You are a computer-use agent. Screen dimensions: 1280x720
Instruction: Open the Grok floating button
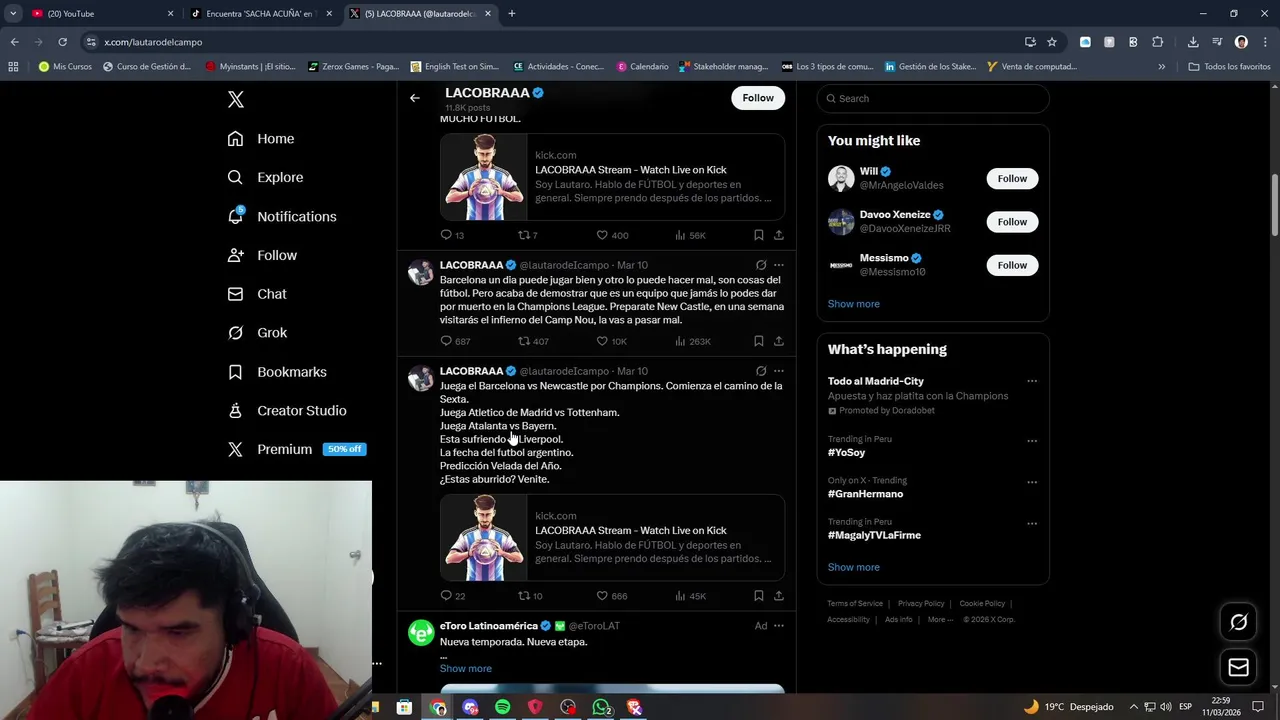coord(1238,623)
